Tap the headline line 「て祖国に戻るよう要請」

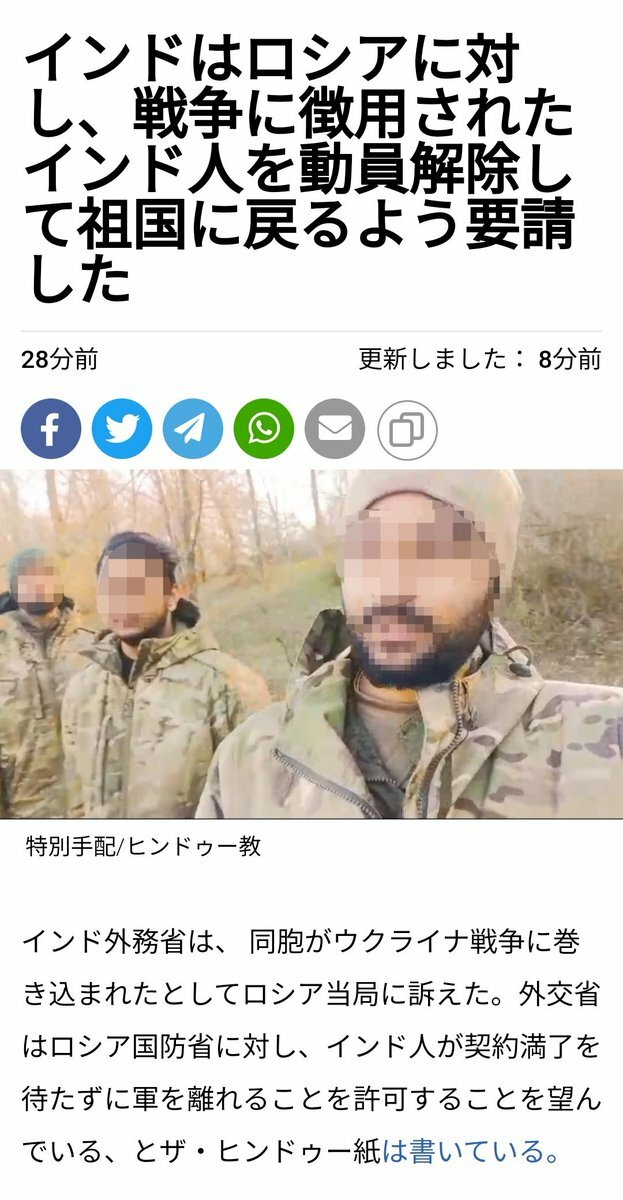click(300, 228)
